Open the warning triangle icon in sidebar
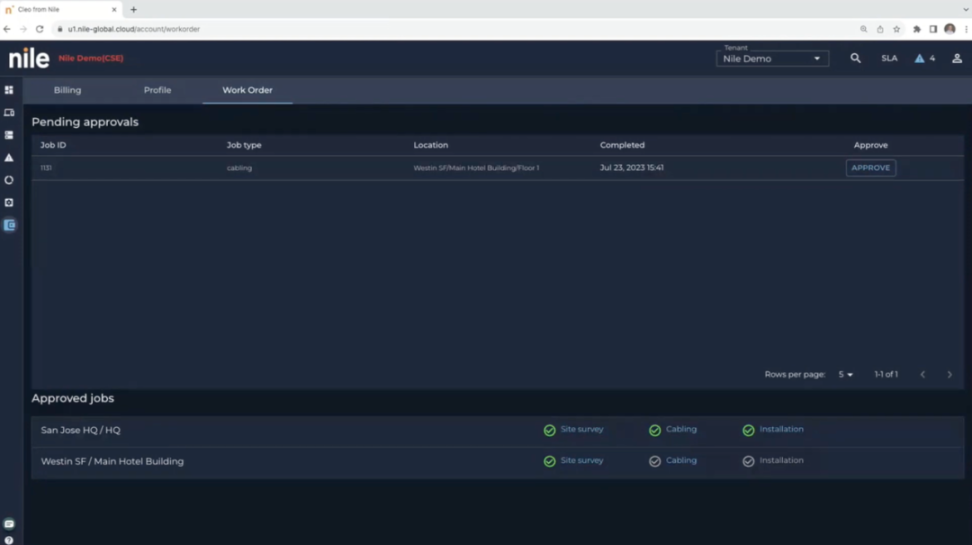Image resolution: width=972 pixels, height=545 pixels. click(9, 158)
